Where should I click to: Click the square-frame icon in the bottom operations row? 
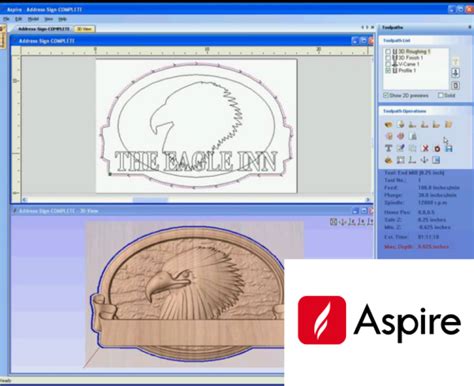point(401,160)
